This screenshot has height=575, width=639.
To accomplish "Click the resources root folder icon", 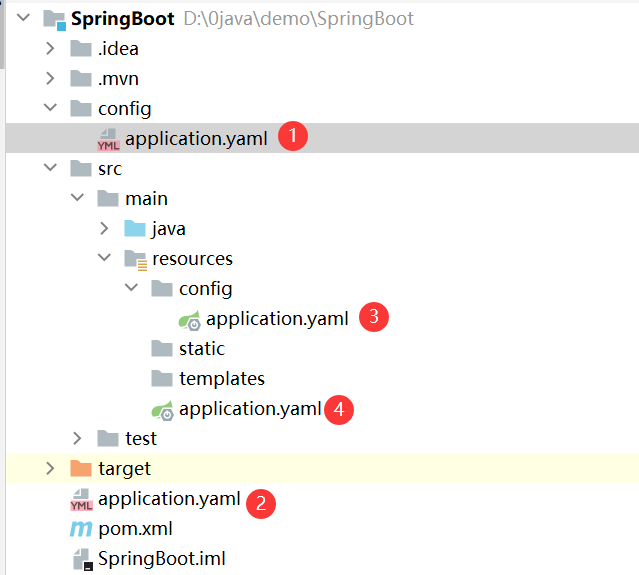I will click(x=136, y=260).
